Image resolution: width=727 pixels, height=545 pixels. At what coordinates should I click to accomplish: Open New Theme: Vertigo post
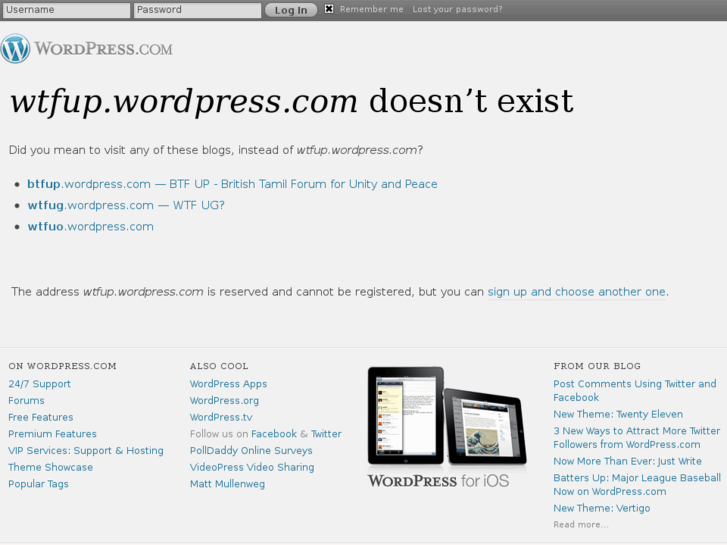click(602, 508)
